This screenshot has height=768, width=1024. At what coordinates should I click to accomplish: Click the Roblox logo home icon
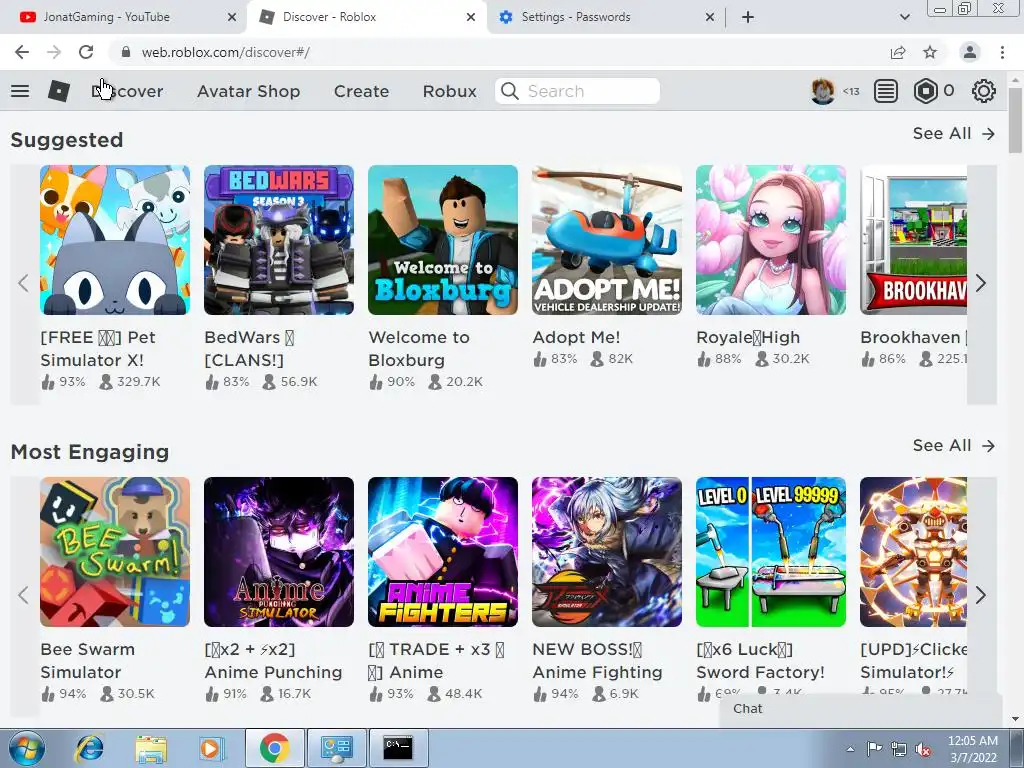pos(59,91)
